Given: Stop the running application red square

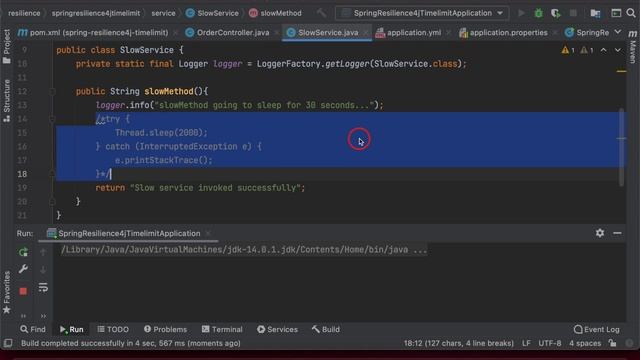Looking at the screenshot, I should tap(23, 291).
